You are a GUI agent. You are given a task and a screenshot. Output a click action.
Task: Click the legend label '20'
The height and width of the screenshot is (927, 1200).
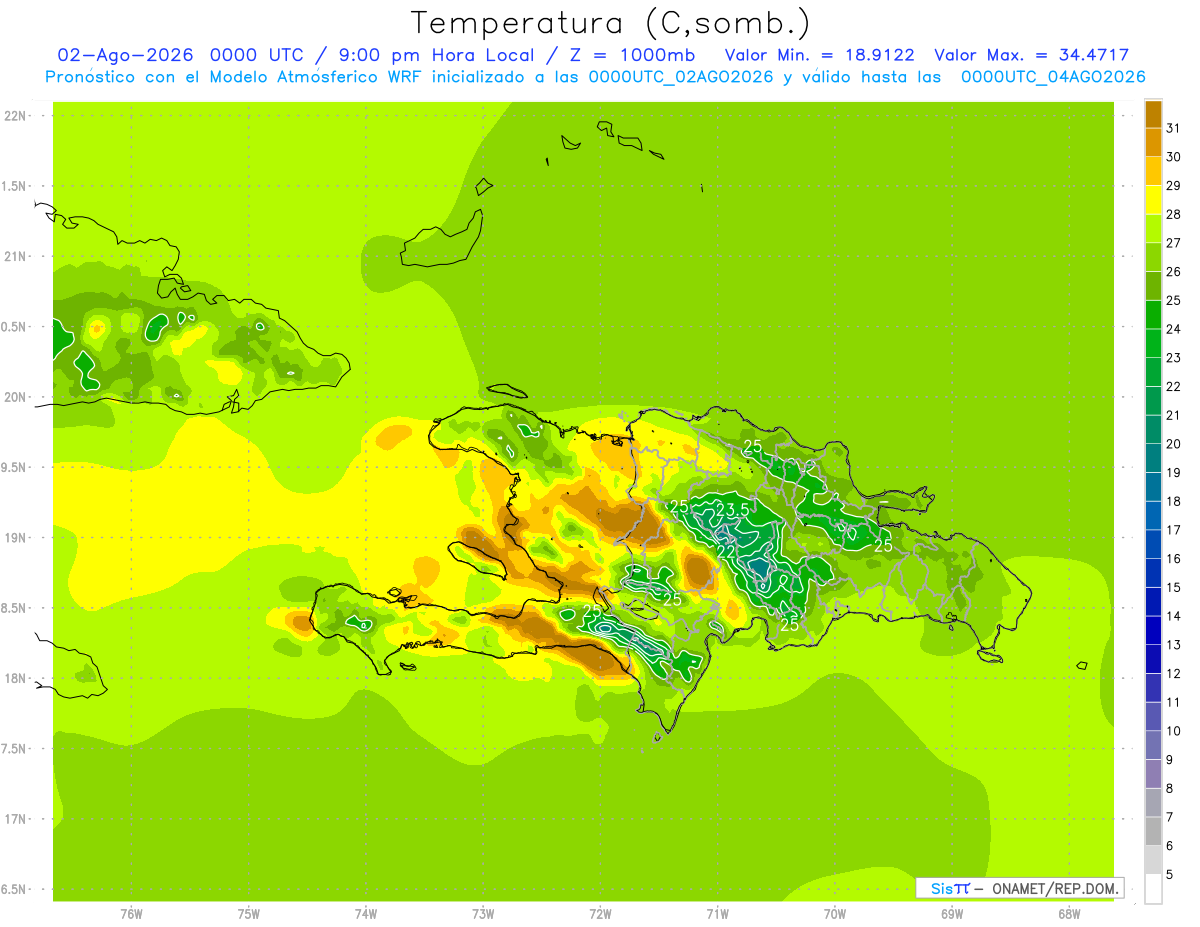pos(1173,444)
